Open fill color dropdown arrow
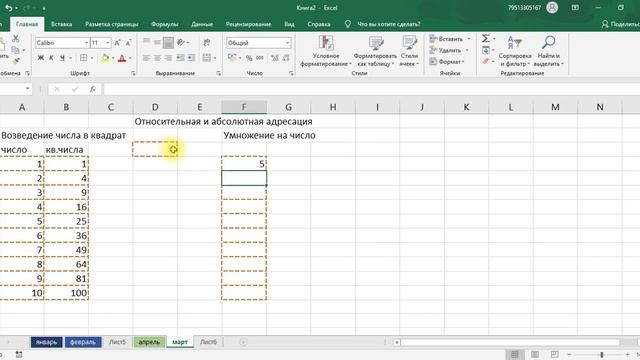Viewport: 640px width, 360px height. (113, 58)
